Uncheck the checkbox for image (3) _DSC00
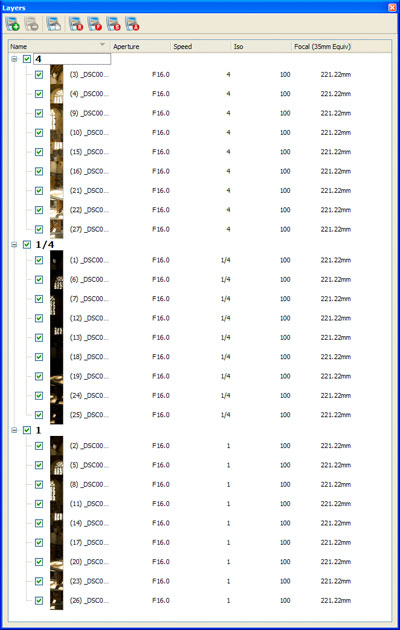This screenshot has width=400, height=630. [x=39, y=75]
